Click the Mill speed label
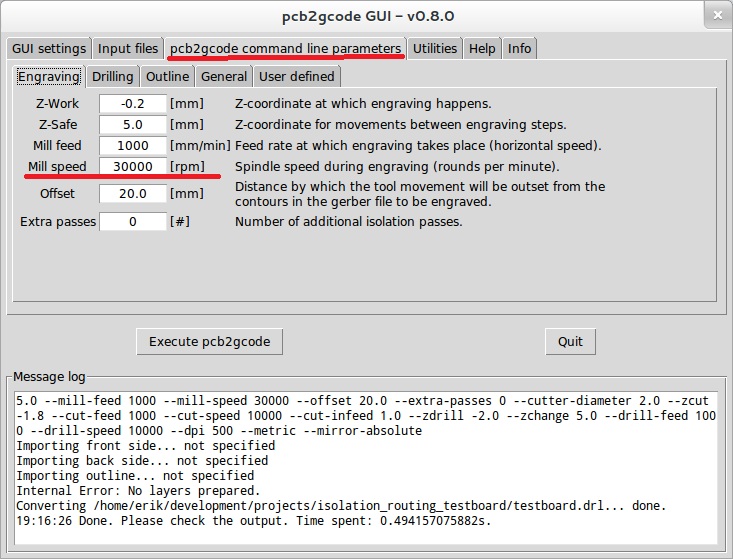The image size is (733, 559). (57, 167)
